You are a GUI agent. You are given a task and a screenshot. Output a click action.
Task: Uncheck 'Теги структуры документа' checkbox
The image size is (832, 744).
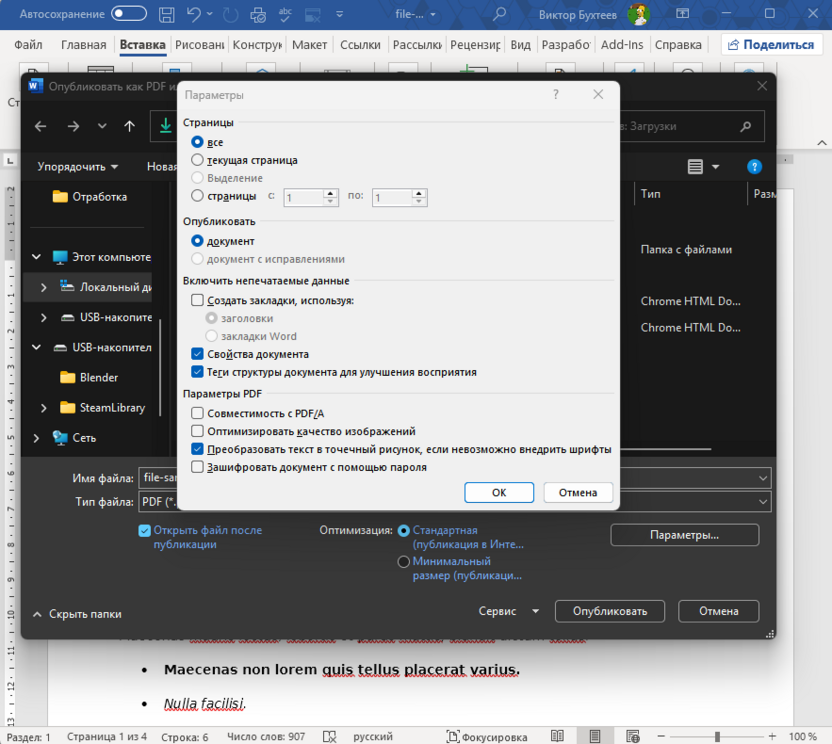(x=197, y=372)
